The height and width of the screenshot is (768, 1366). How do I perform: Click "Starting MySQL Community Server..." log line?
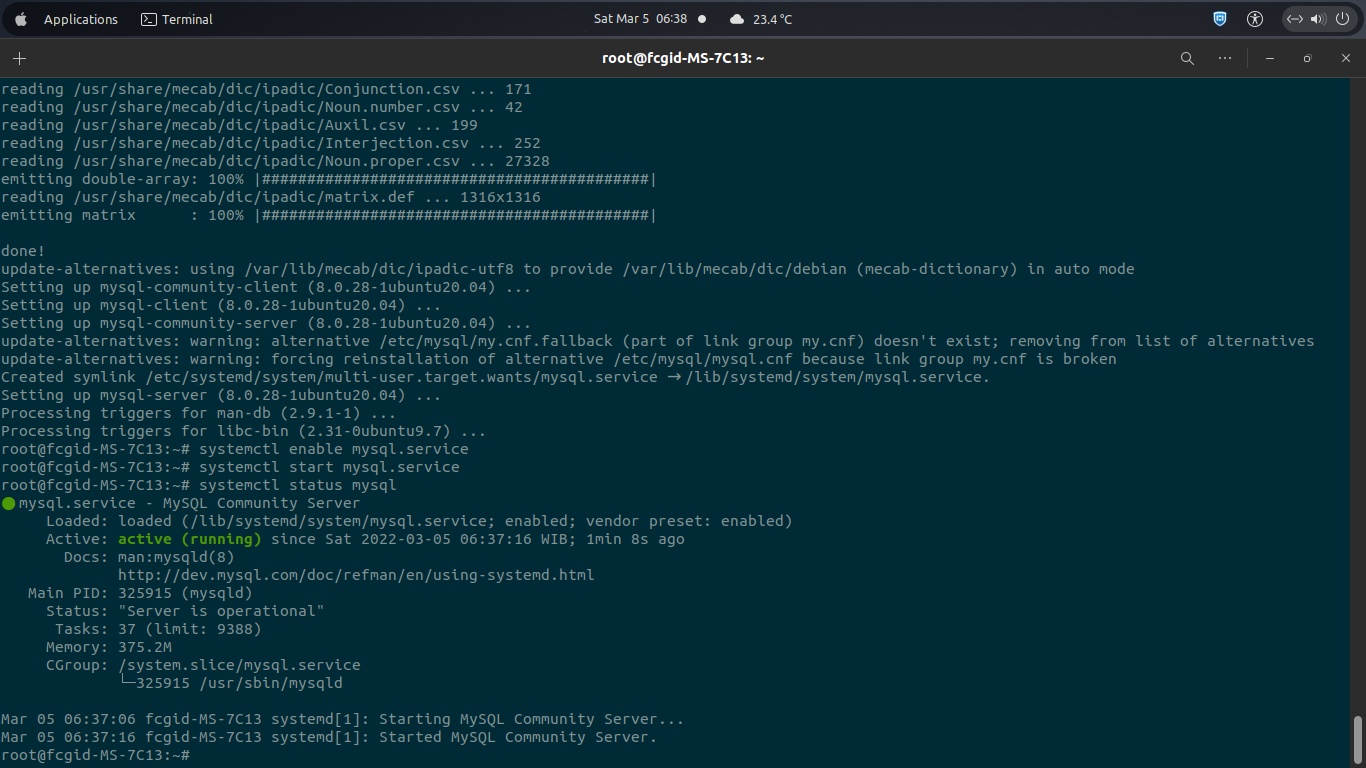342,719
